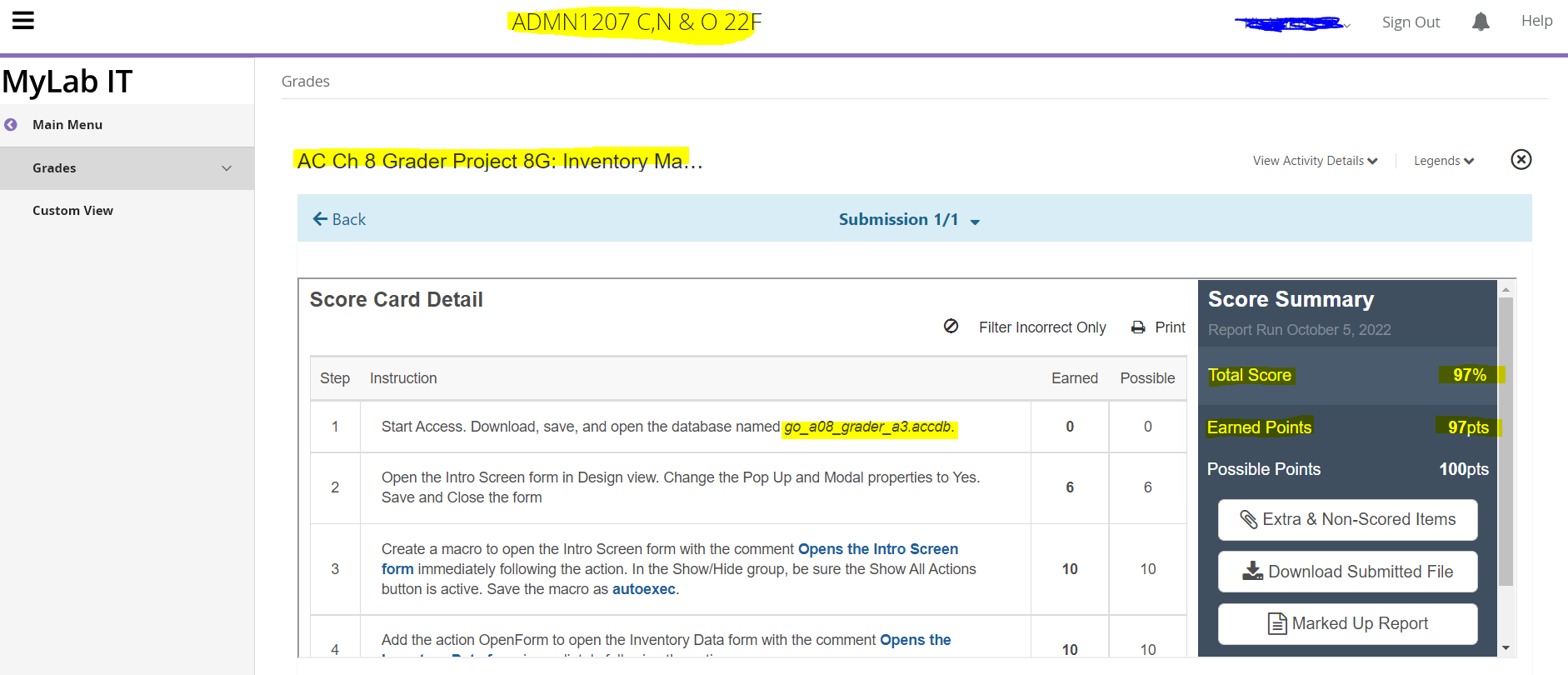This screenshot has width=1568, height=675.
Task: Click the Score Card Detail heading
Action: (x=396, y=299)
